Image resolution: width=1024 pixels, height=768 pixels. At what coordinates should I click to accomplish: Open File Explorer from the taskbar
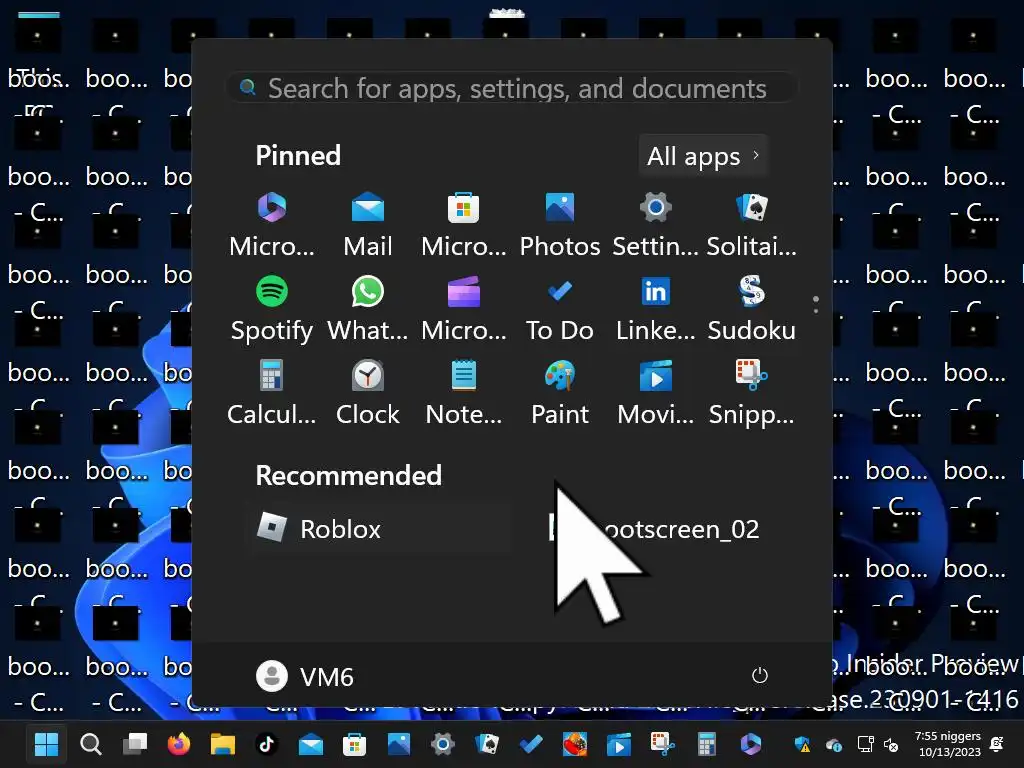tap(223, 744)
